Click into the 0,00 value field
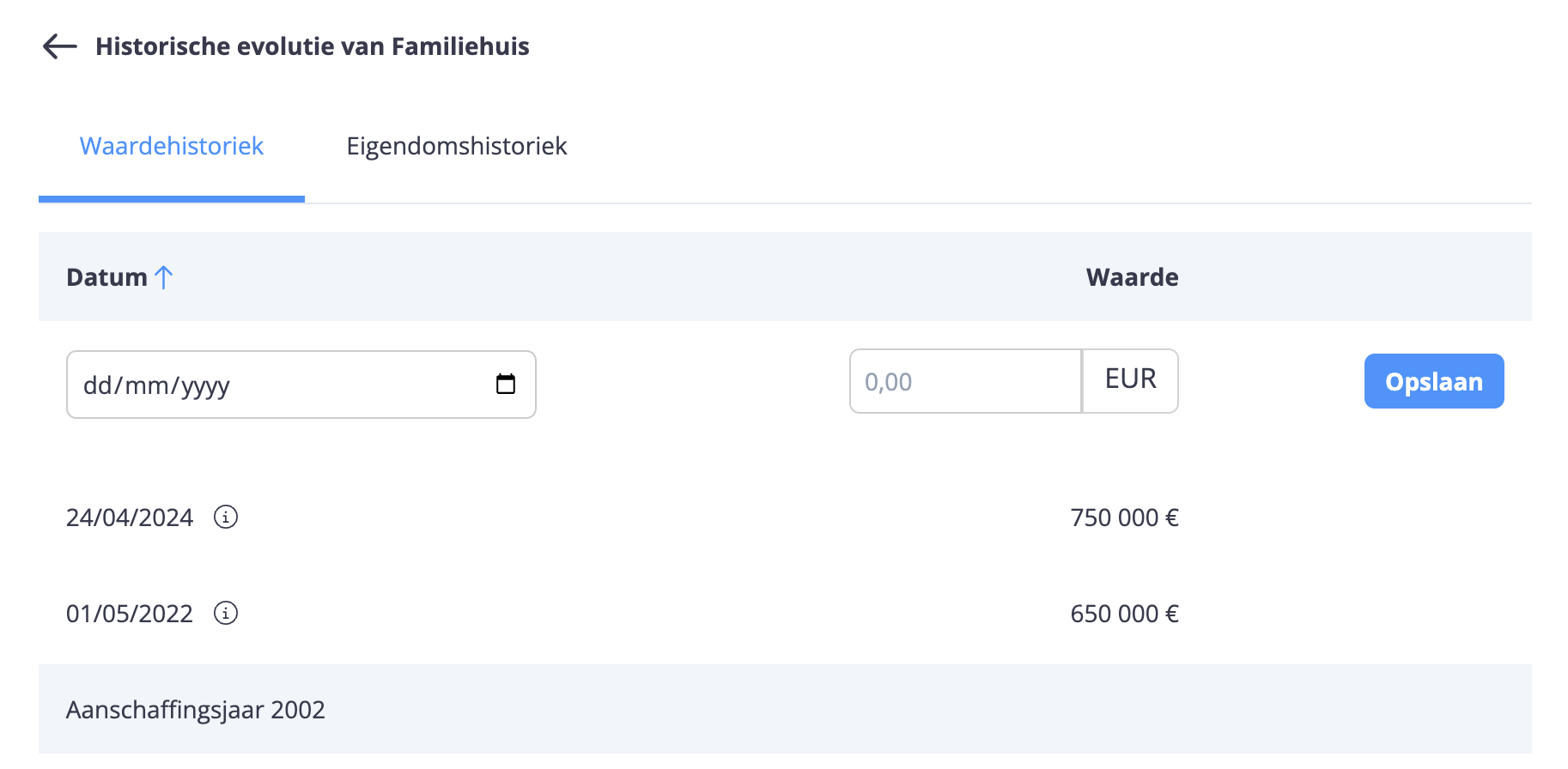This screenshot has width=1568, height=769. 965,381
